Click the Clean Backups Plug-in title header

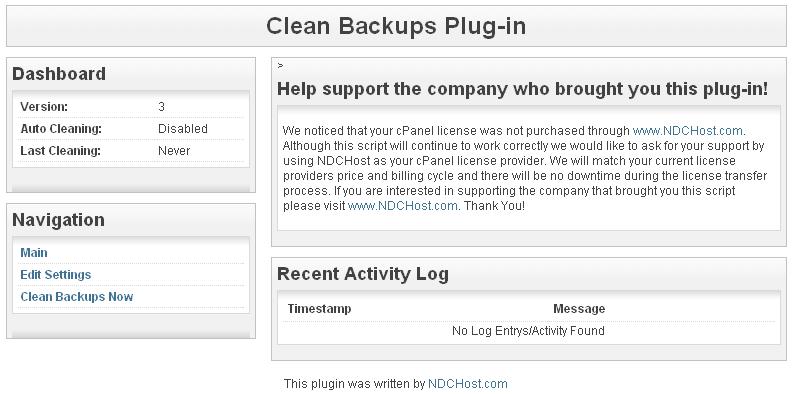click(396, 26)
